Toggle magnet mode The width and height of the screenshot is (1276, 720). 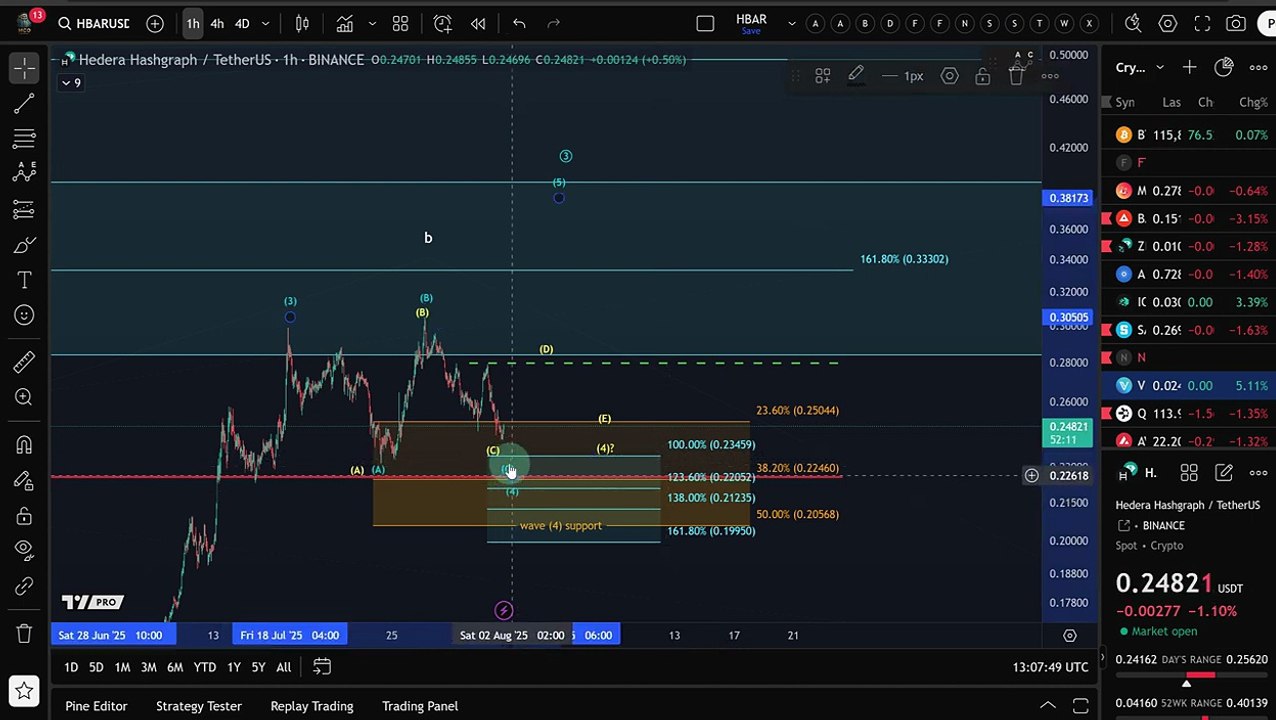(25, 444)
